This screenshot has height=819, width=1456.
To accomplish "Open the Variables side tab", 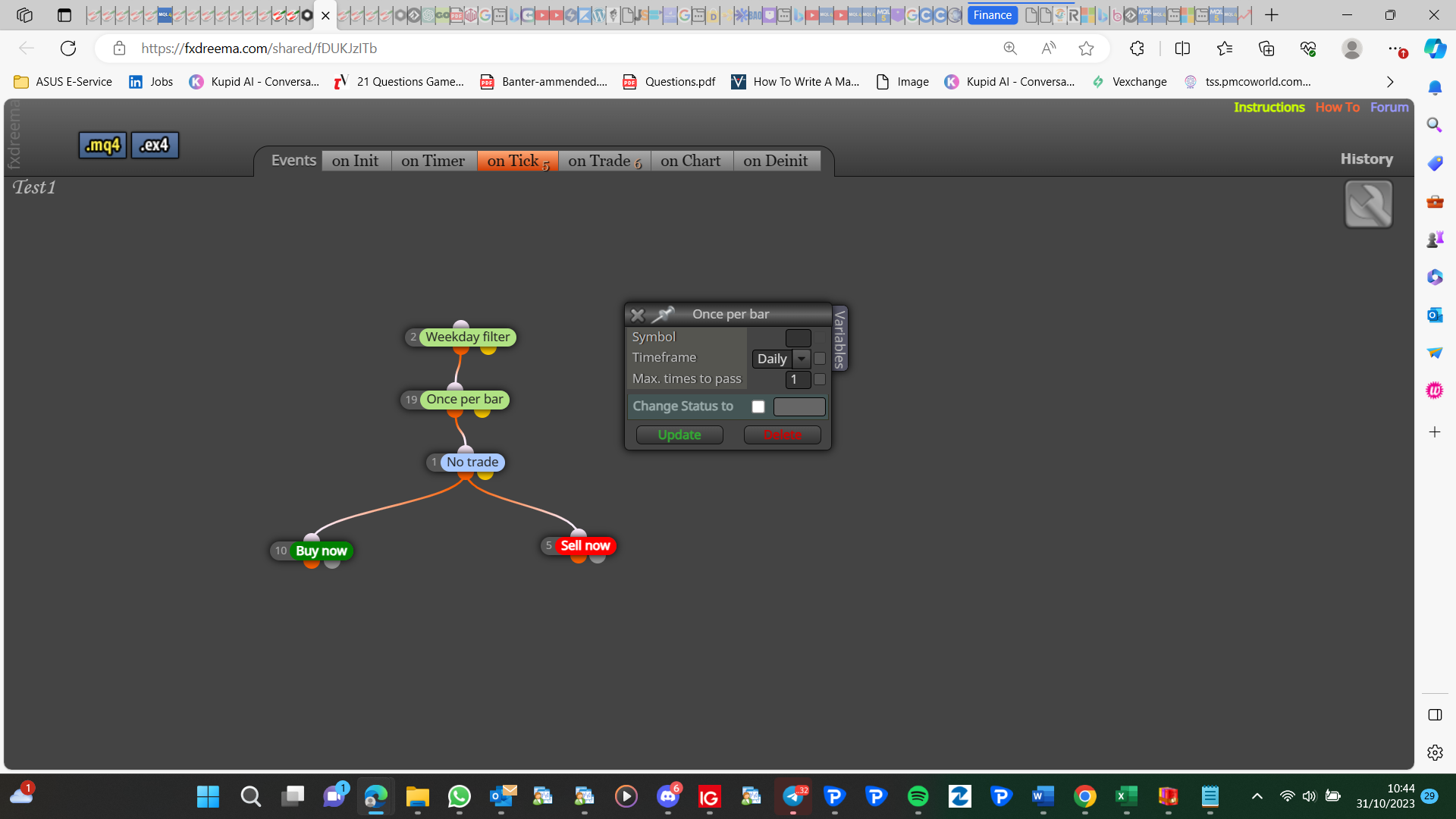I will pyautogui.click(x=839, y=338).
